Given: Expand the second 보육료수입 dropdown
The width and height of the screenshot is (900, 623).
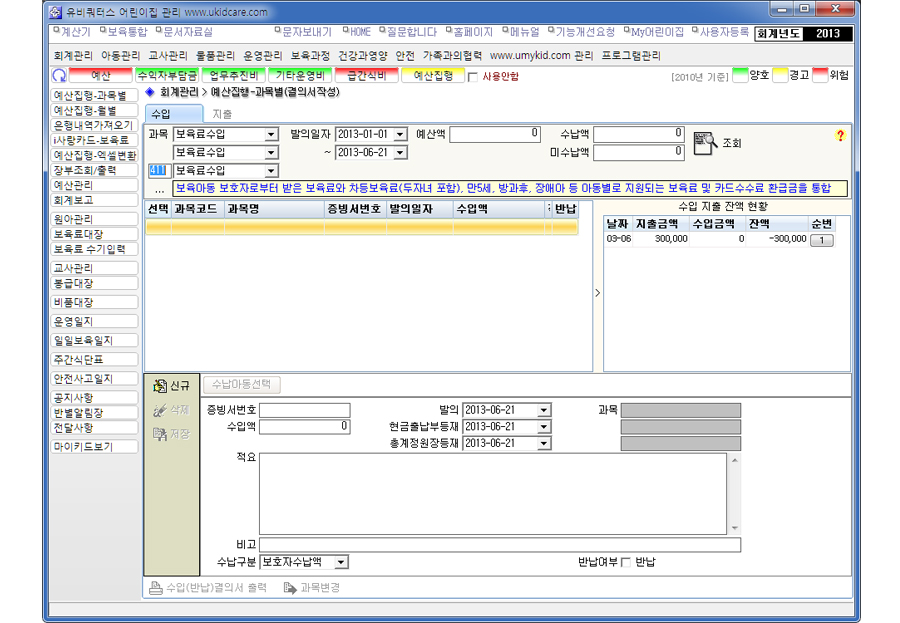Looking at the screenshot, I should pos(271,153).
